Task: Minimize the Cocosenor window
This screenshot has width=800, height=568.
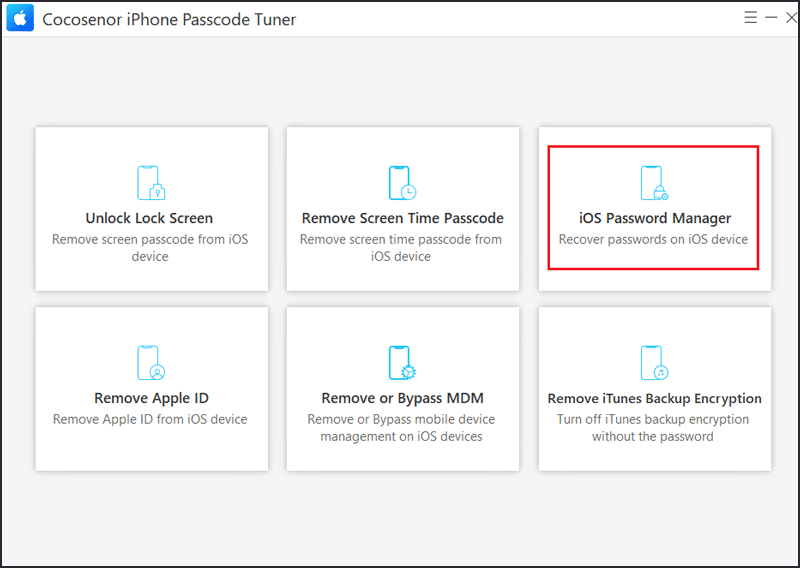Action: [771, 17]
